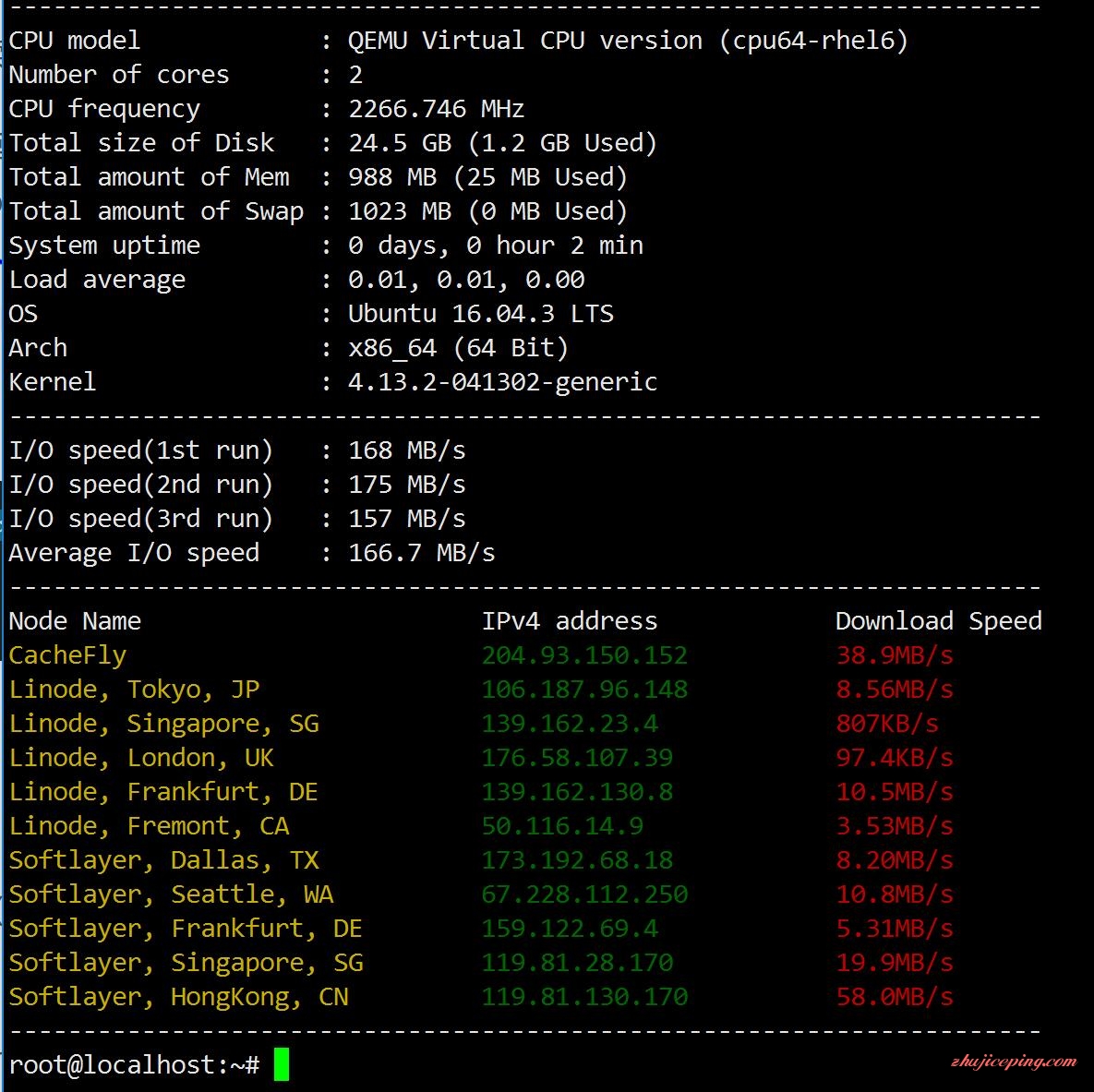
Task: Click the Download Speed column header
Action: tap(938, 621)
